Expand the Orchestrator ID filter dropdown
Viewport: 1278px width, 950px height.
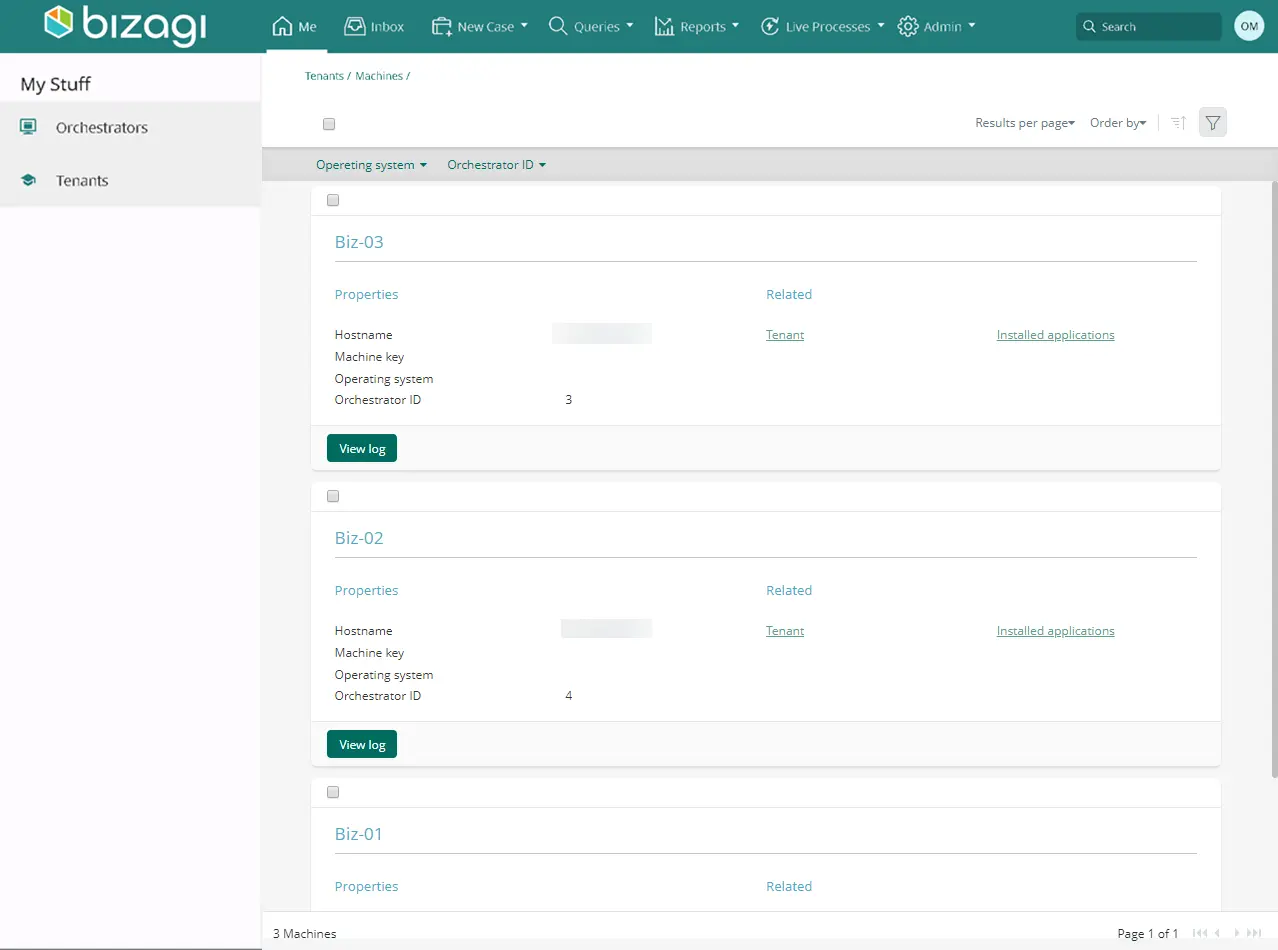pos(496,165)
